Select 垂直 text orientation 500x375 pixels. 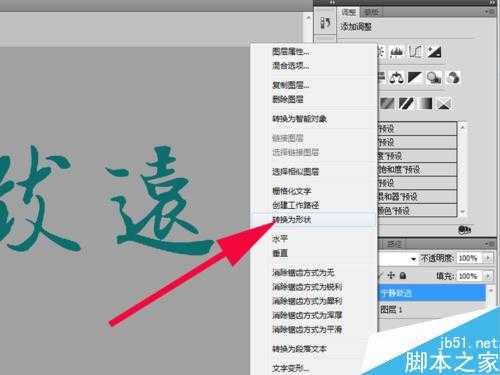(x=280, y=253)
